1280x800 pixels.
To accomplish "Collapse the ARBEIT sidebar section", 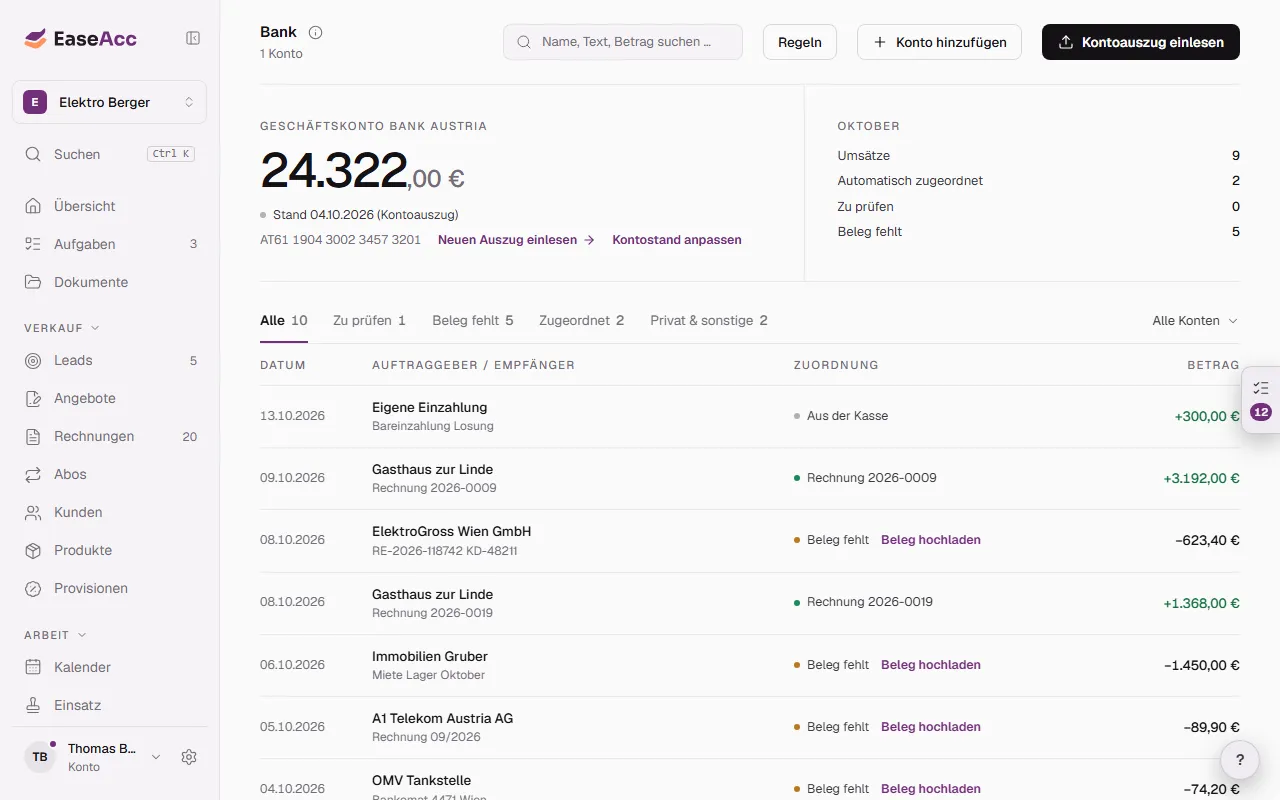I will 55,635.
